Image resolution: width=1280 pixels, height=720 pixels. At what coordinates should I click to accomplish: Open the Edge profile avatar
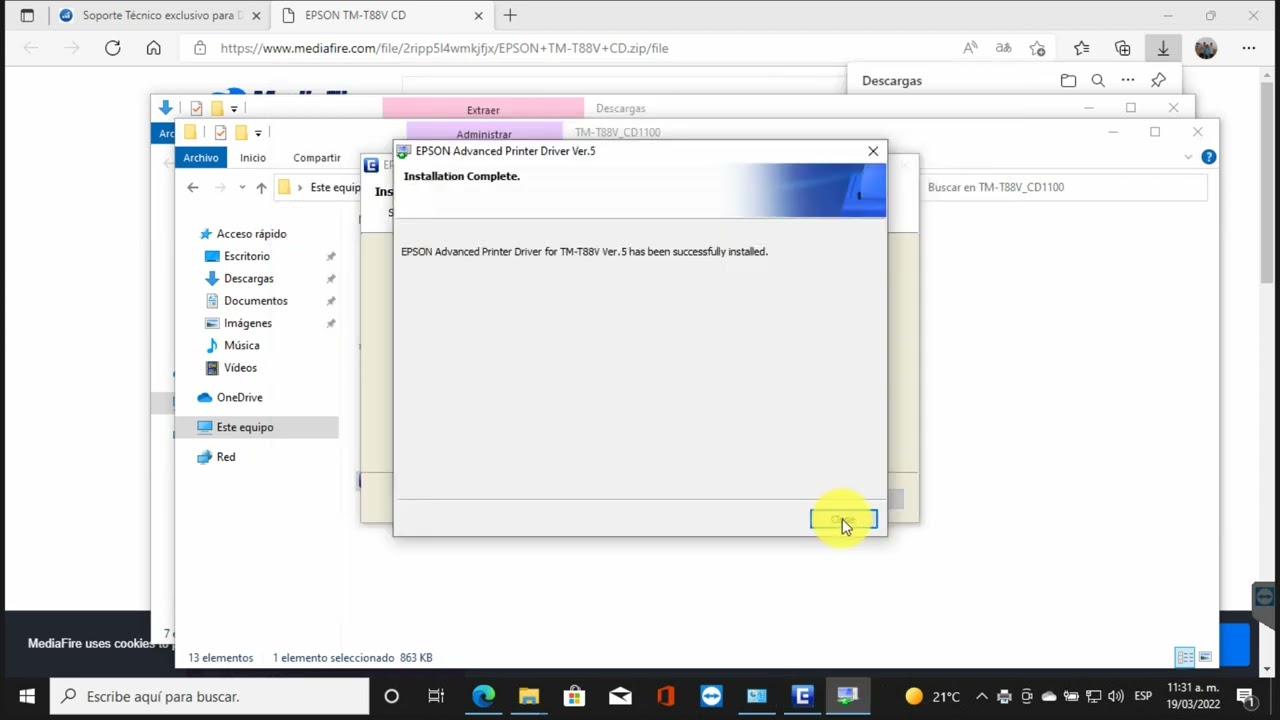(x=1206, y=48)
